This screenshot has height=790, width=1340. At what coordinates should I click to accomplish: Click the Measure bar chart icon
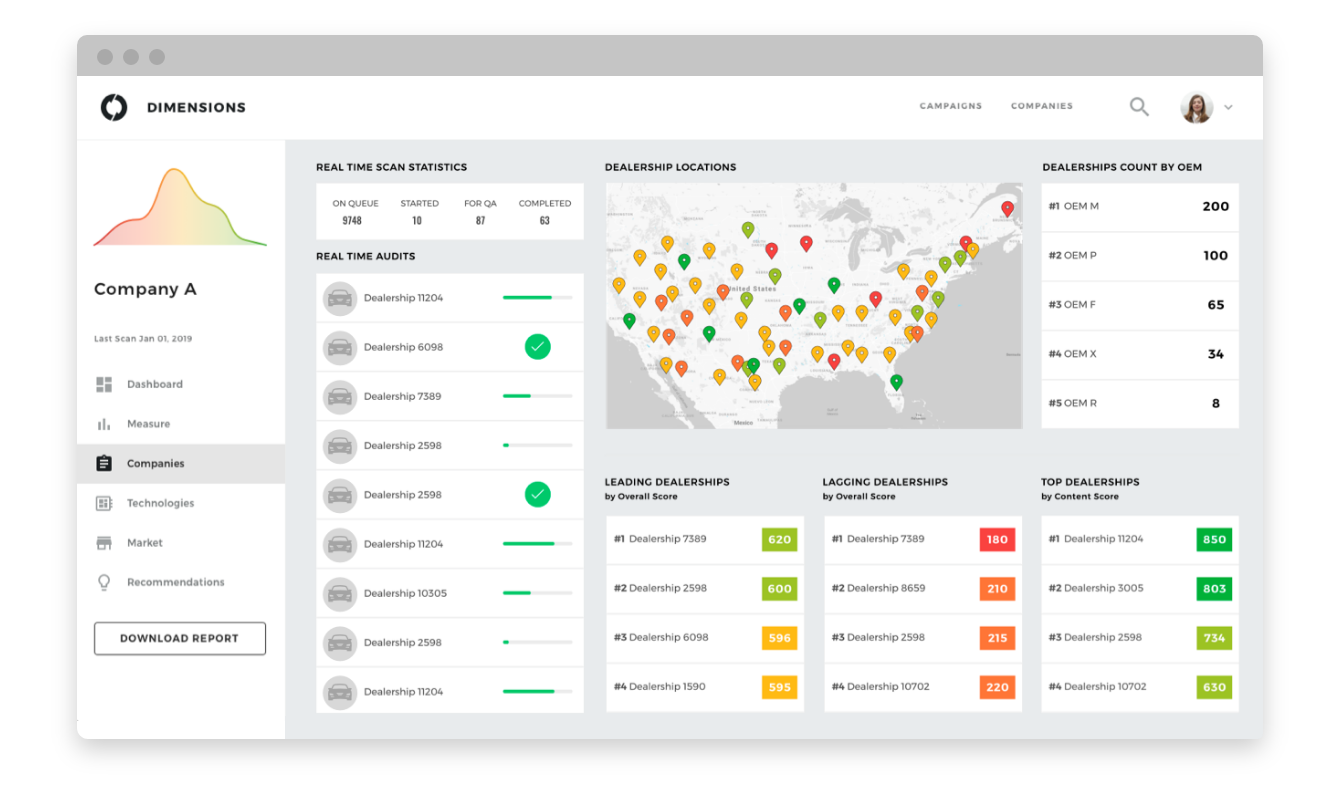coord(104,424)
